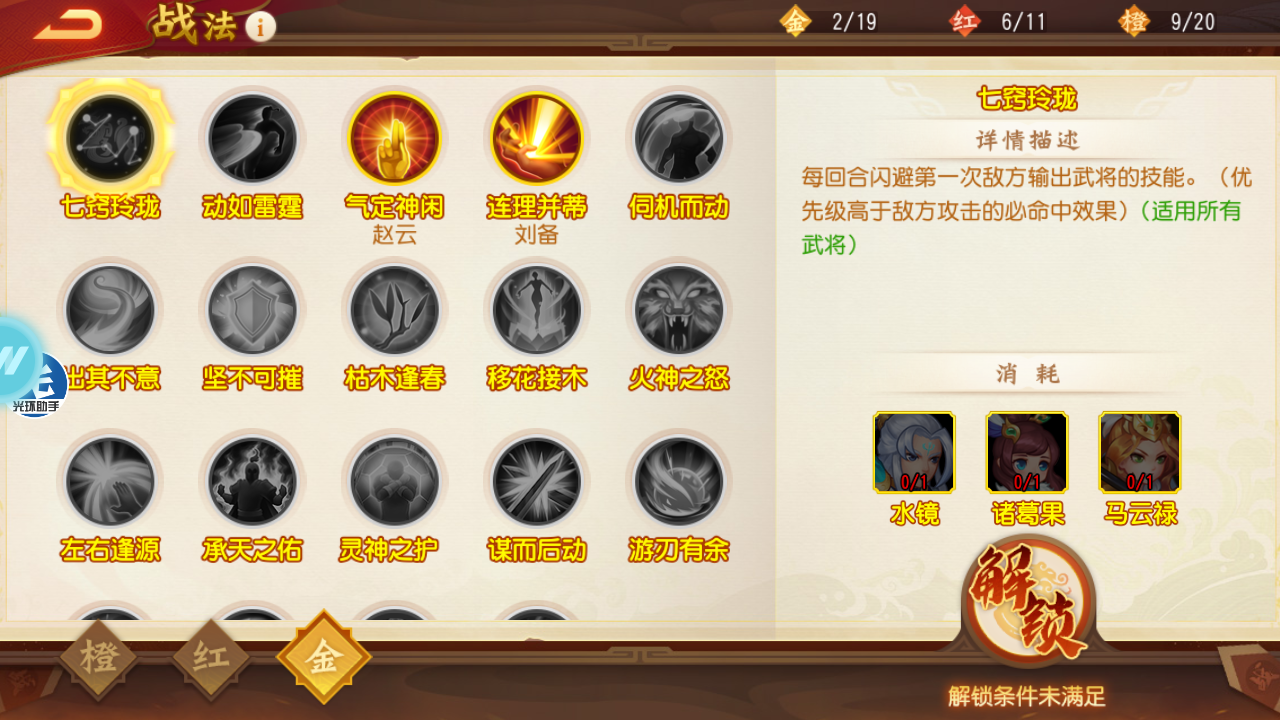Open the 水镜 hero portrait
The width and height of the screenshot is (1280, 720).
click(914, 452)
